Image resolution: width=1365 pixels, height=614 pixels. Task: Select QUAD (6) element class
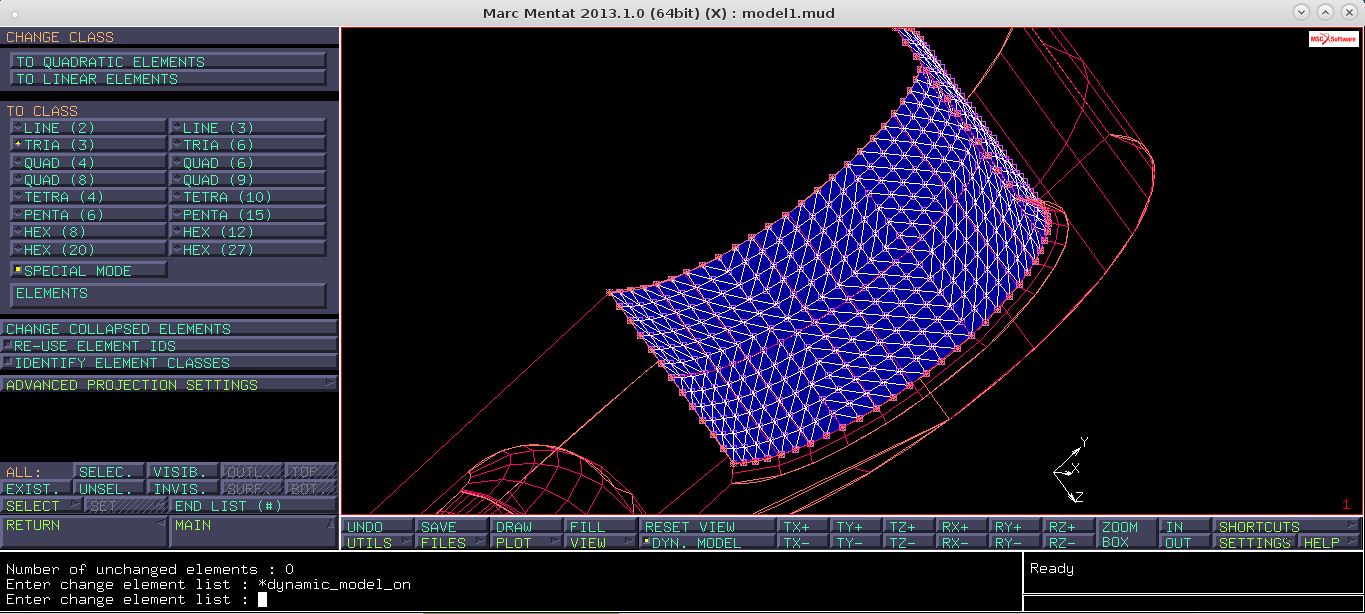247,163
